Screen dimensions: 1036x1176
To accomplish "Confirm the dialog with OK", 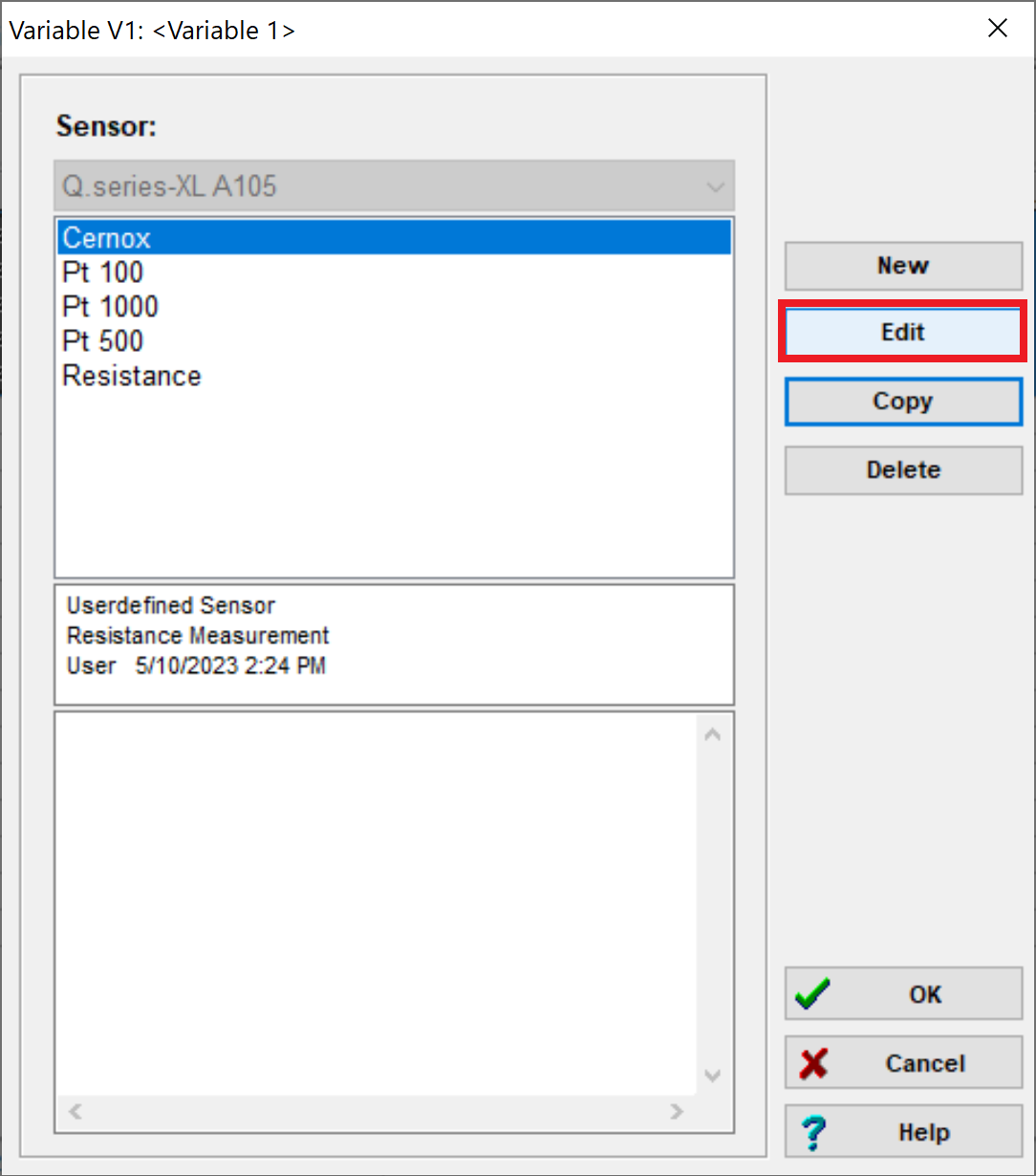I will pos(902,994).
